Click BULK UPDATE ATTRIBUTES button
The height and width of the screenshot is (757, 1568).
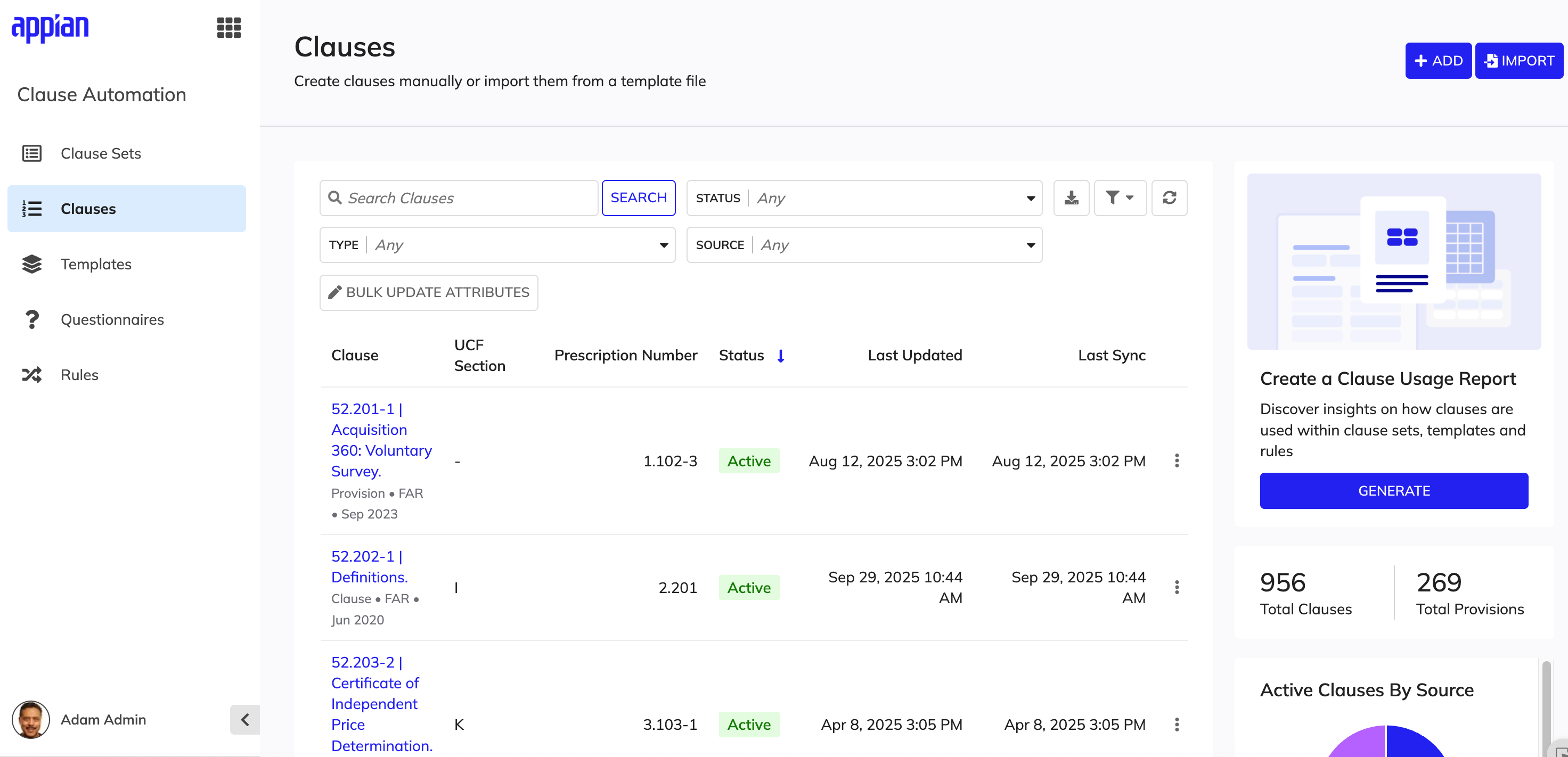pos(429,293)
